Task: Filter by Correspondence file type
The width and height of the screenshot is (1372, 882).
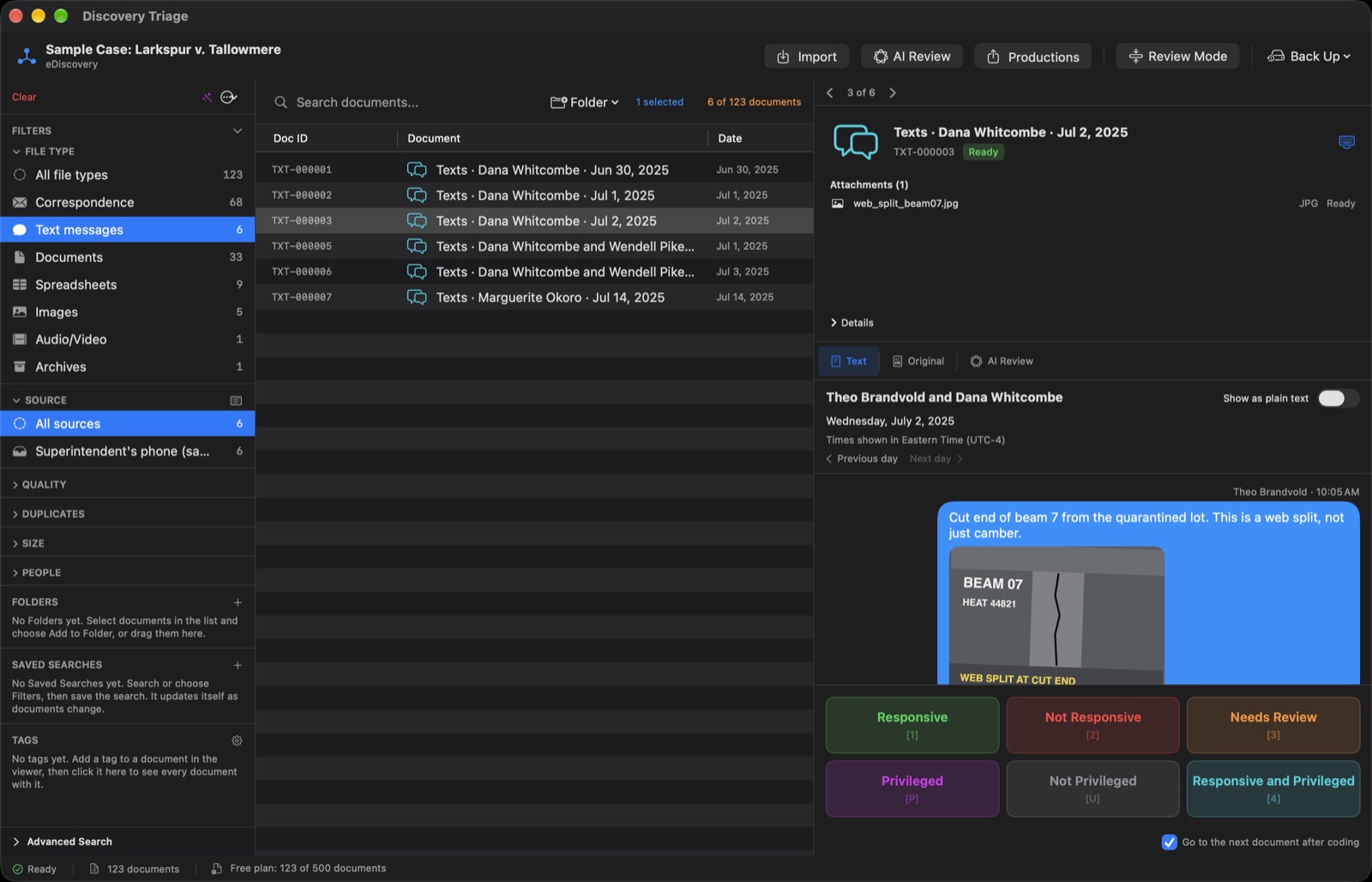Action: click(x=128, y=202)
